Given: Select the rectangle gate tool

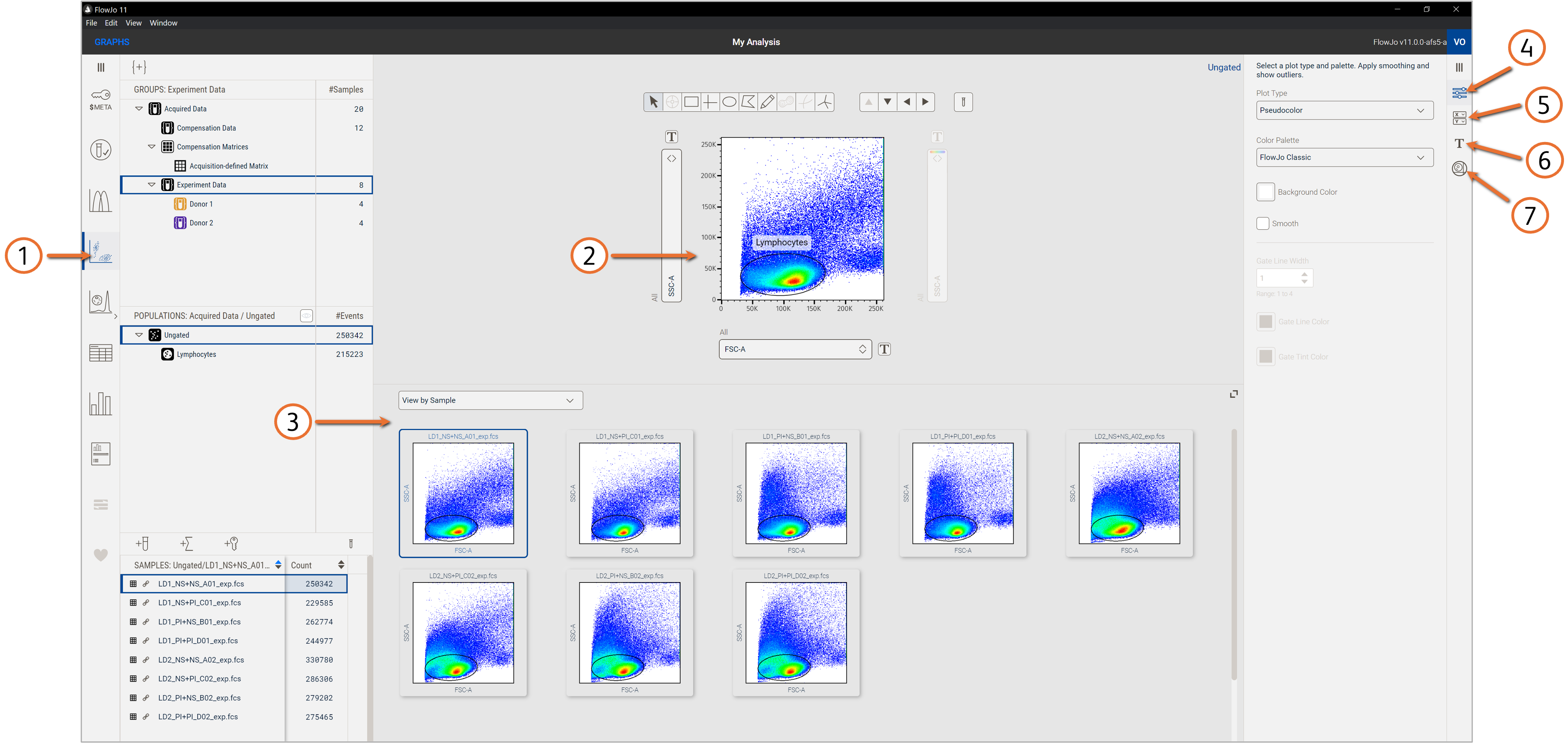Looking at the screenshot, I should click(x=691, y=102).
